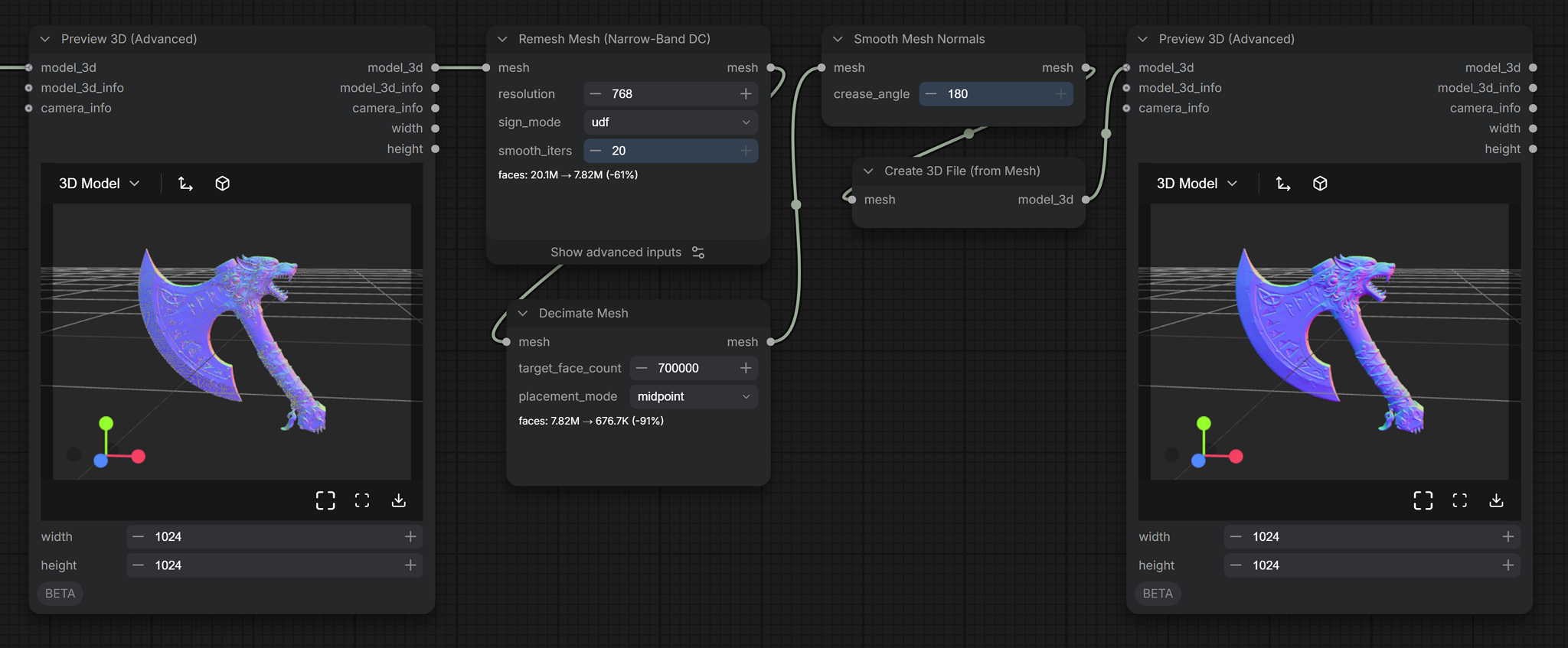Click the smaller frame-corners icon in right Preview 3D
Viewport: 1568px width, 648px height.
1460,500
